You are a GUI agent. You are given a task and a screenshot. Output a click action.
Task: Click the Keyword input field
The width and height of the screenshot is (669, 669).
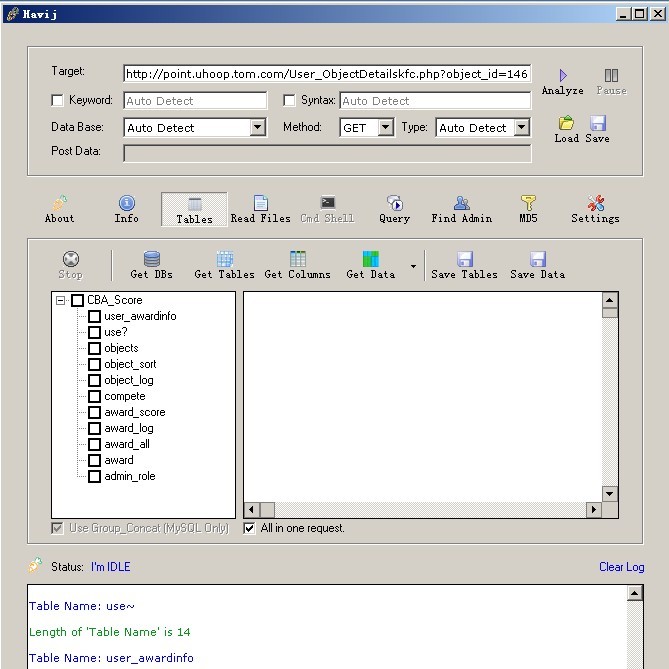(195, 101)
